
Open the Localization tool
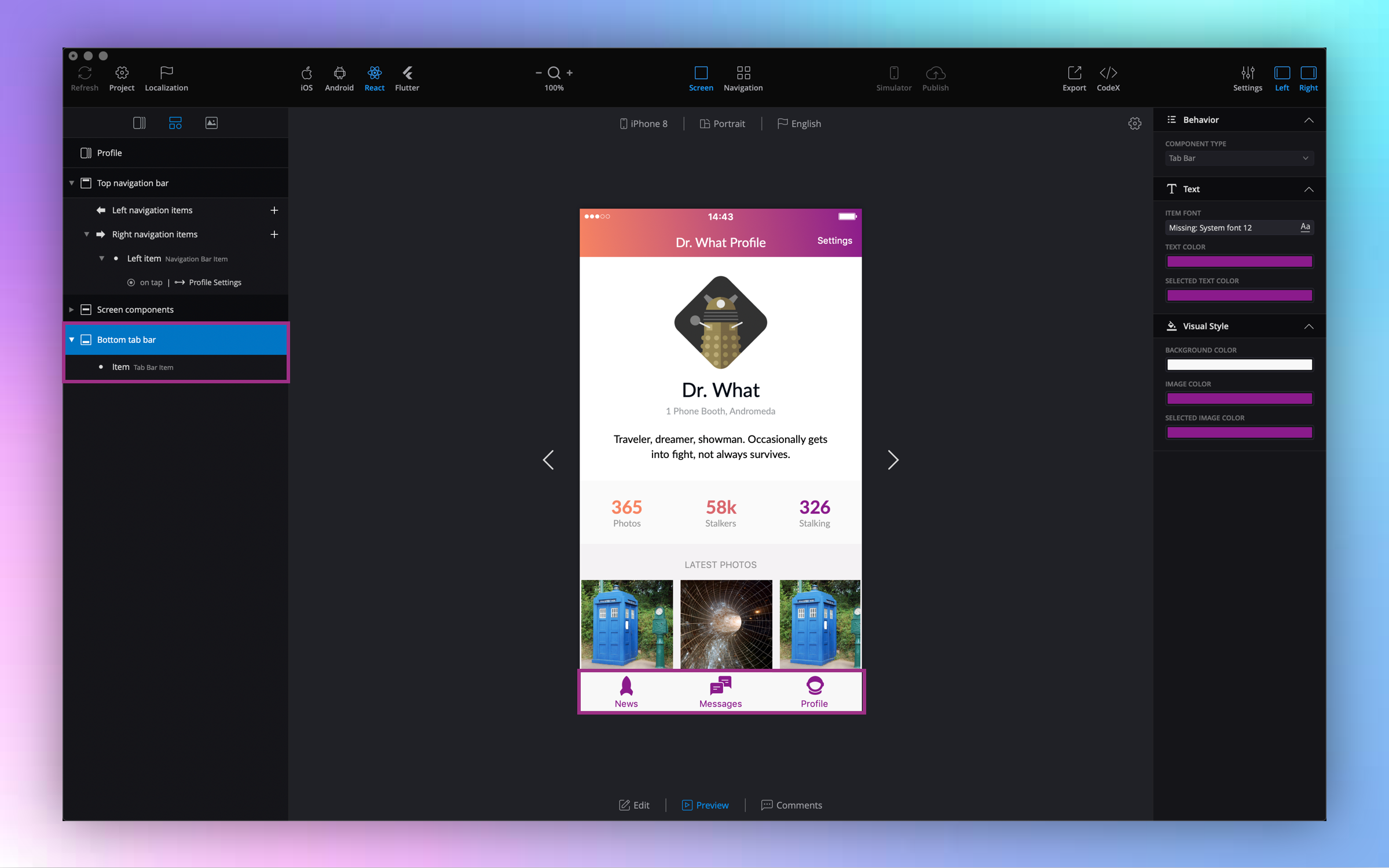166,78
